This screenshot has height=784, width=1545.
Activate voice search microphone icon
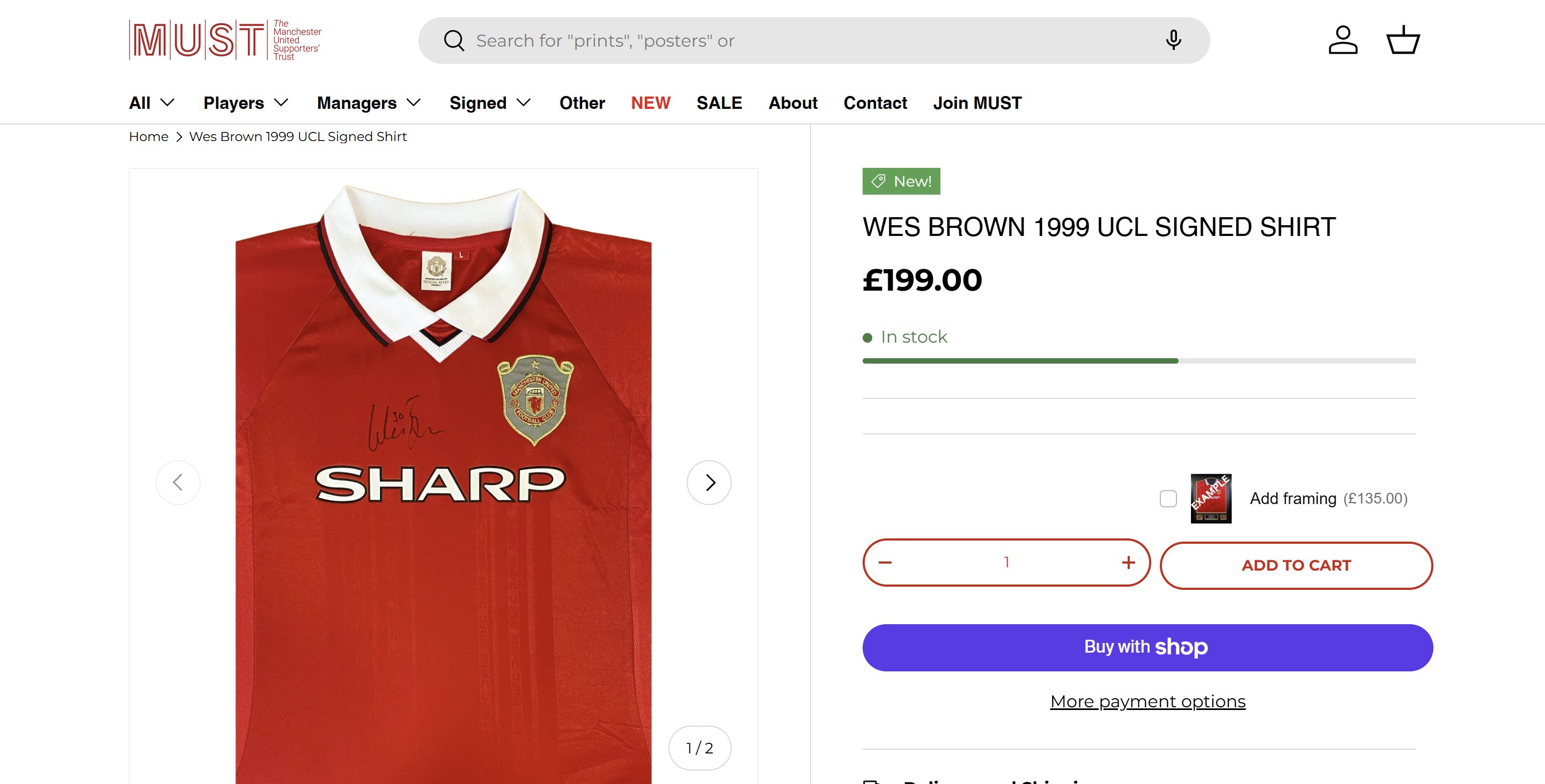tap(1173, 40)
